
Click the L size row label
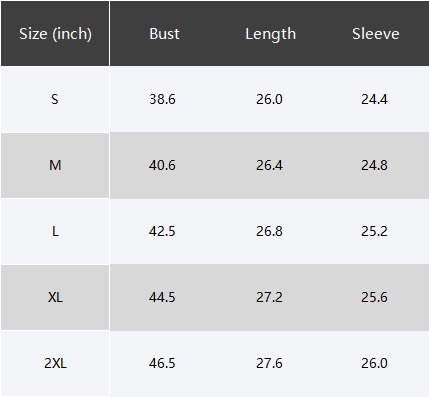point(55,231)
